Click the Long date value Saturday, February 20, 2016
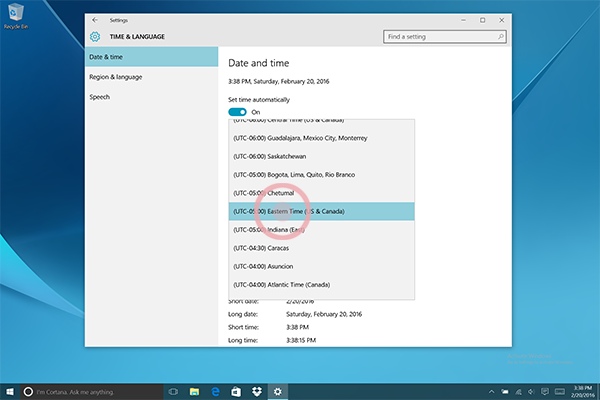600x400 pixels. [x=324, y=314]
